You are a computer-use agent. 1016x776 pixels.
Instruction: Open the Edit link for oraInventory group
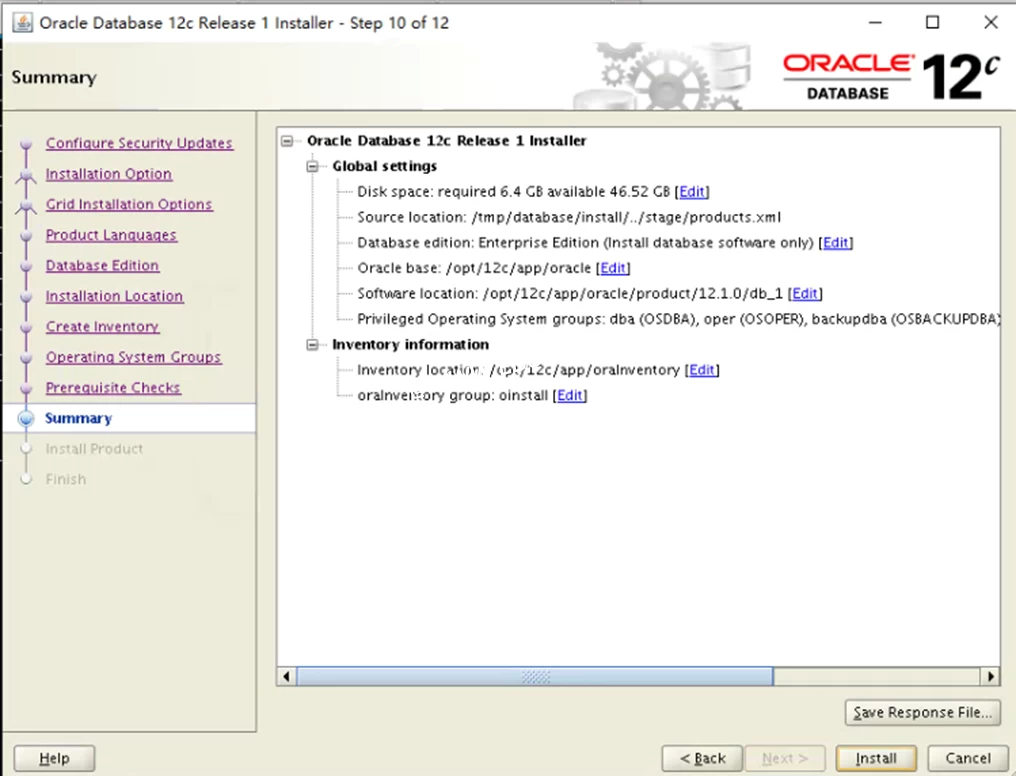pyautogui.click(x=570, y=395)
